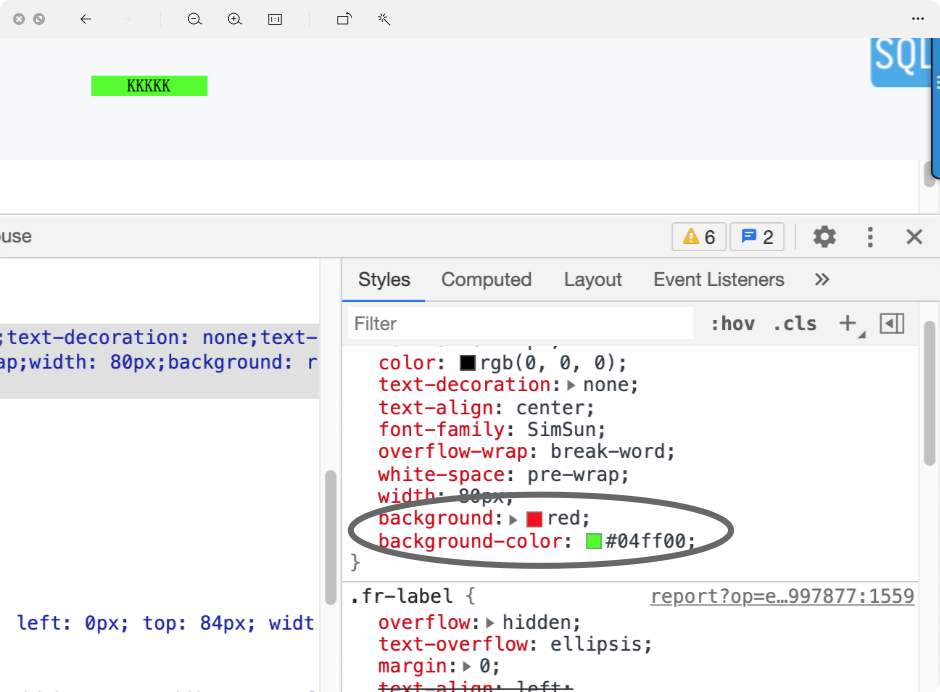Toggle :hov element state panel
The width and height of the screenshot is (940, 692).
click(733, 324)
